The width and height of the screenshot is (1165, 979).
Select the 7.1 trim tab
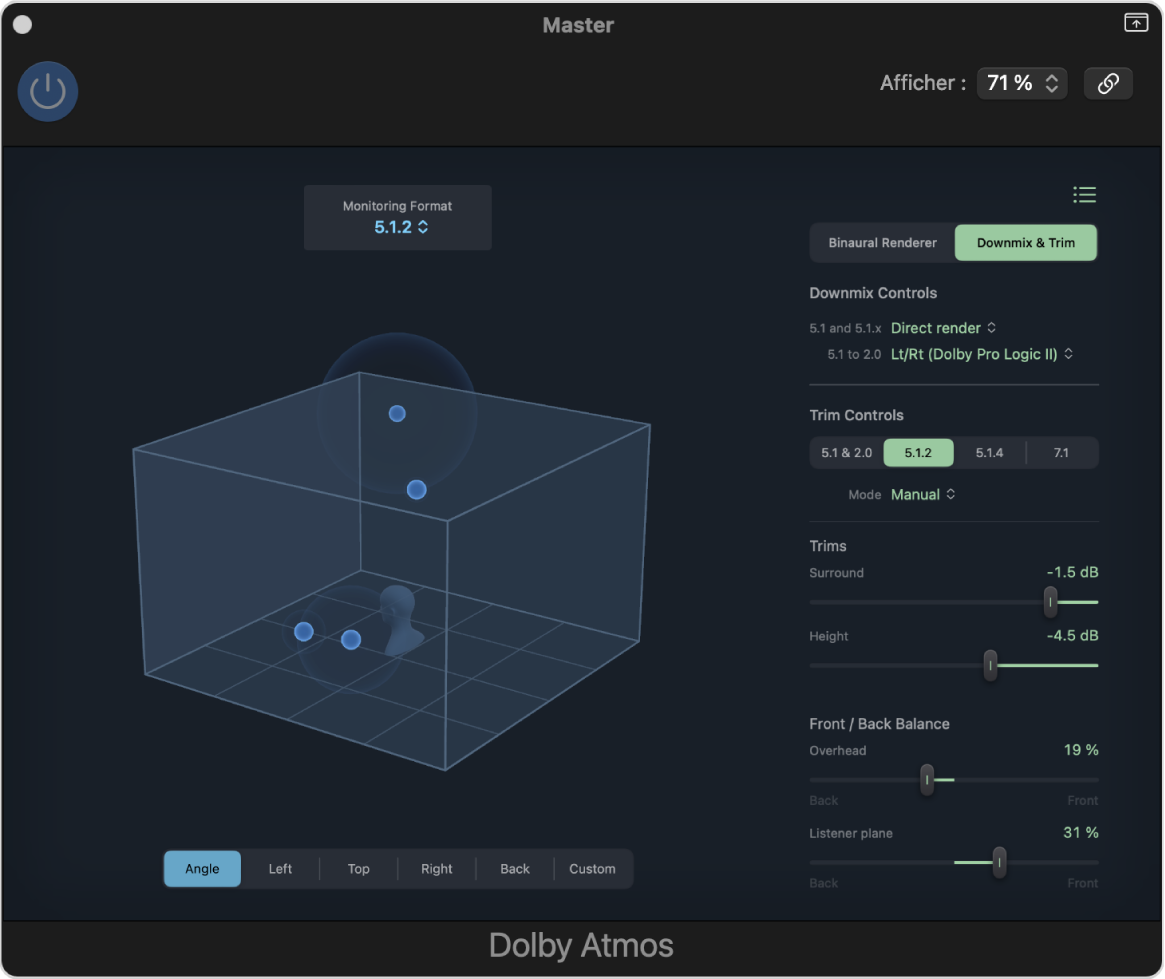[1061, 452]
